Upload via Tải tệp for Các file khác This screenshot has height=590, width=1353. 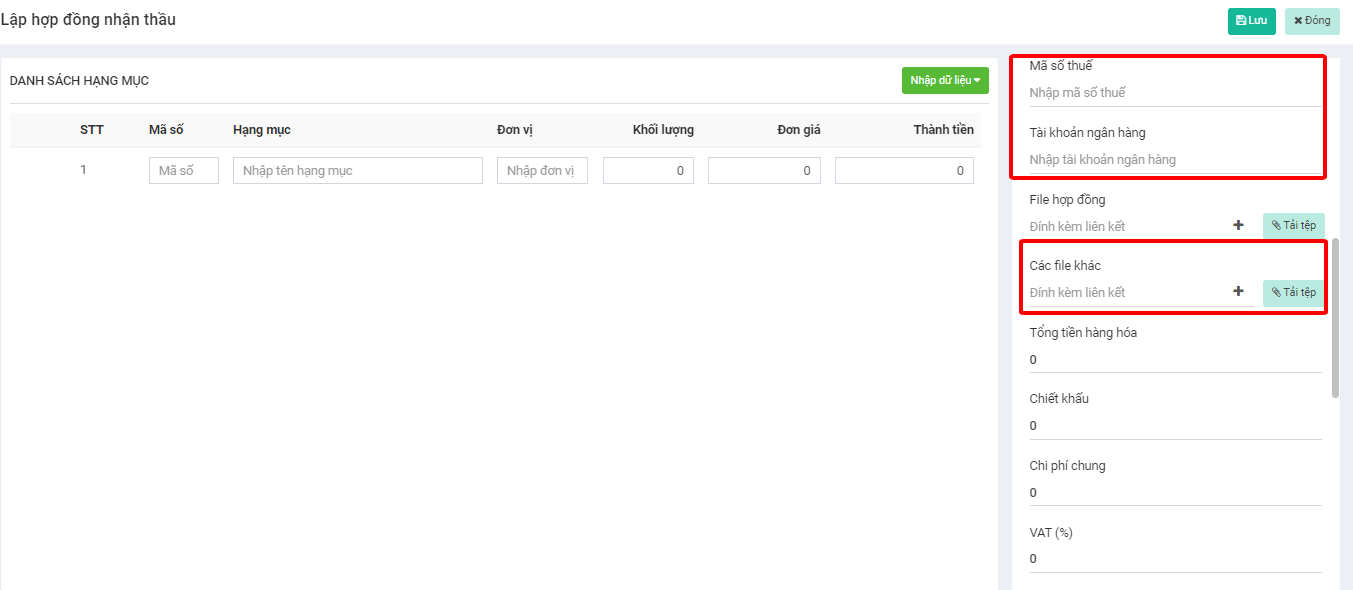point(1293,292)
